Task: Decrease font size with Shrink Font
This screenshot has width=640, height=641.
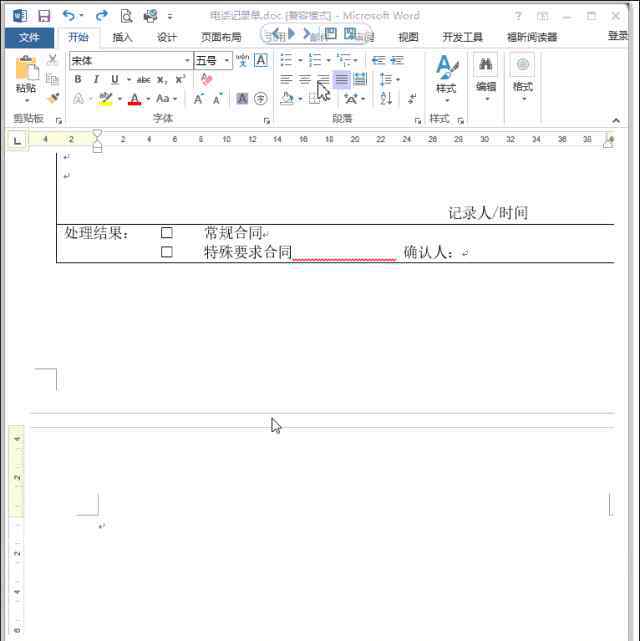Action: [217, 99]
